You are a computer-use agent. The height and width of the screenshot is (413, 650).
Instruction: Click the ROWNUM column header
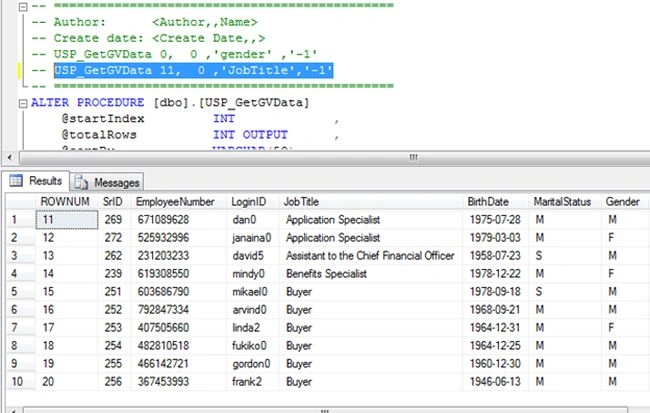click(x=67, y=202)
